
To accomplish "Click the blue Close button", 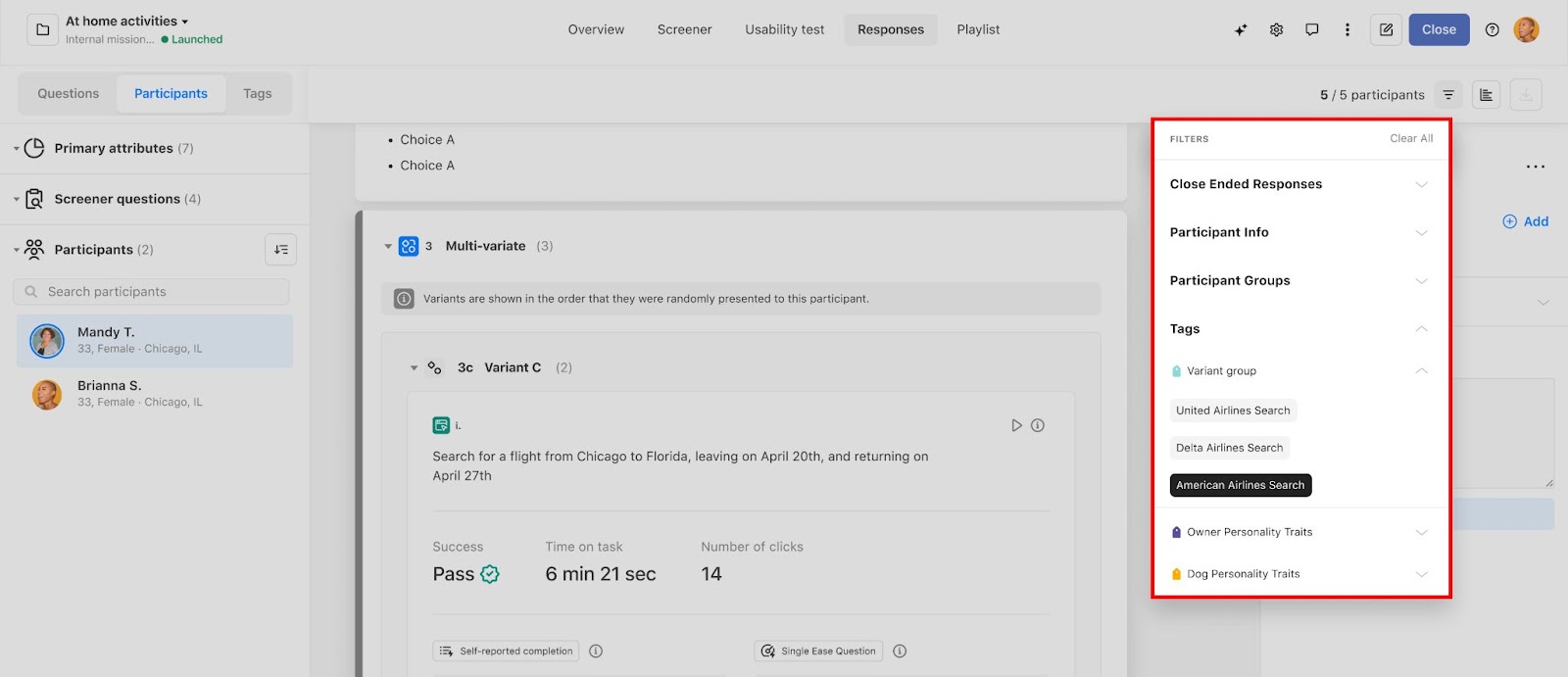I will pyautogui.click(x=1439, y=29).
